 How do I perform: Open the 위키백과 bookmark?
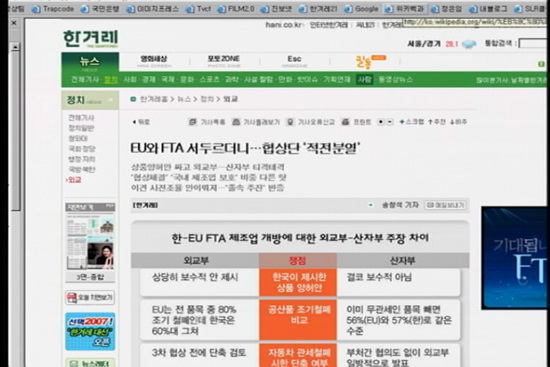pos(405,9)
